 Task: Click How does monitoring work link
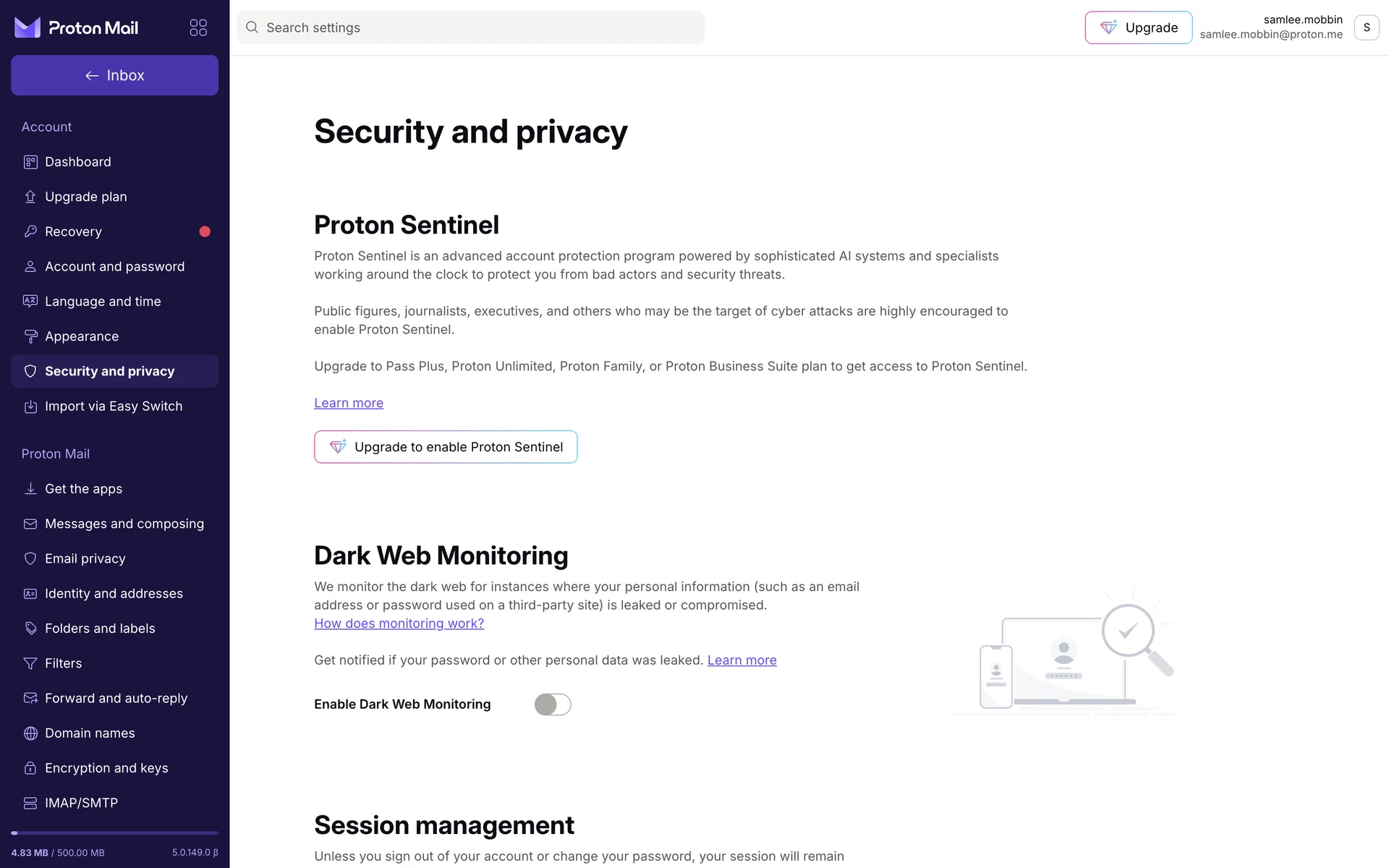399,624
